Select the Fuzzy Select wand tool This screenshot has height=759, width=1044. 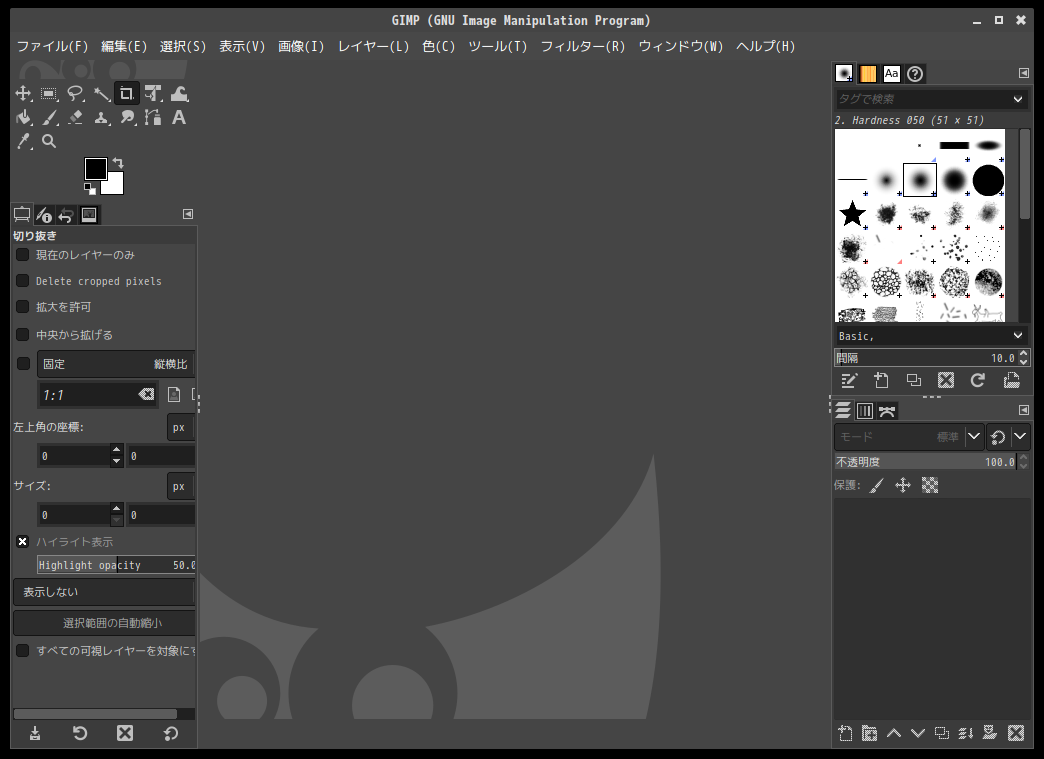tap(101, 94)
